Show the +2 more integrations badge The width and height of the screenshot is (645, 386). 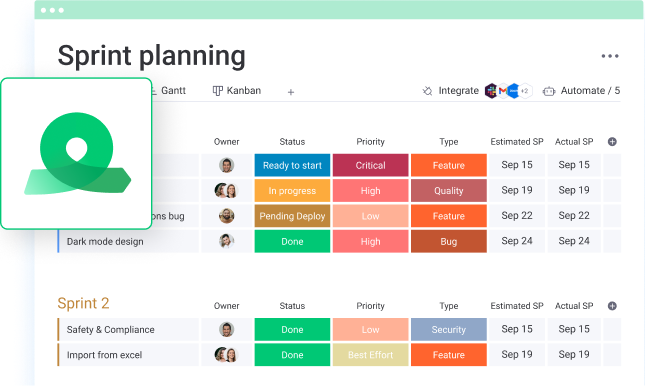click(x=525, y=91)
